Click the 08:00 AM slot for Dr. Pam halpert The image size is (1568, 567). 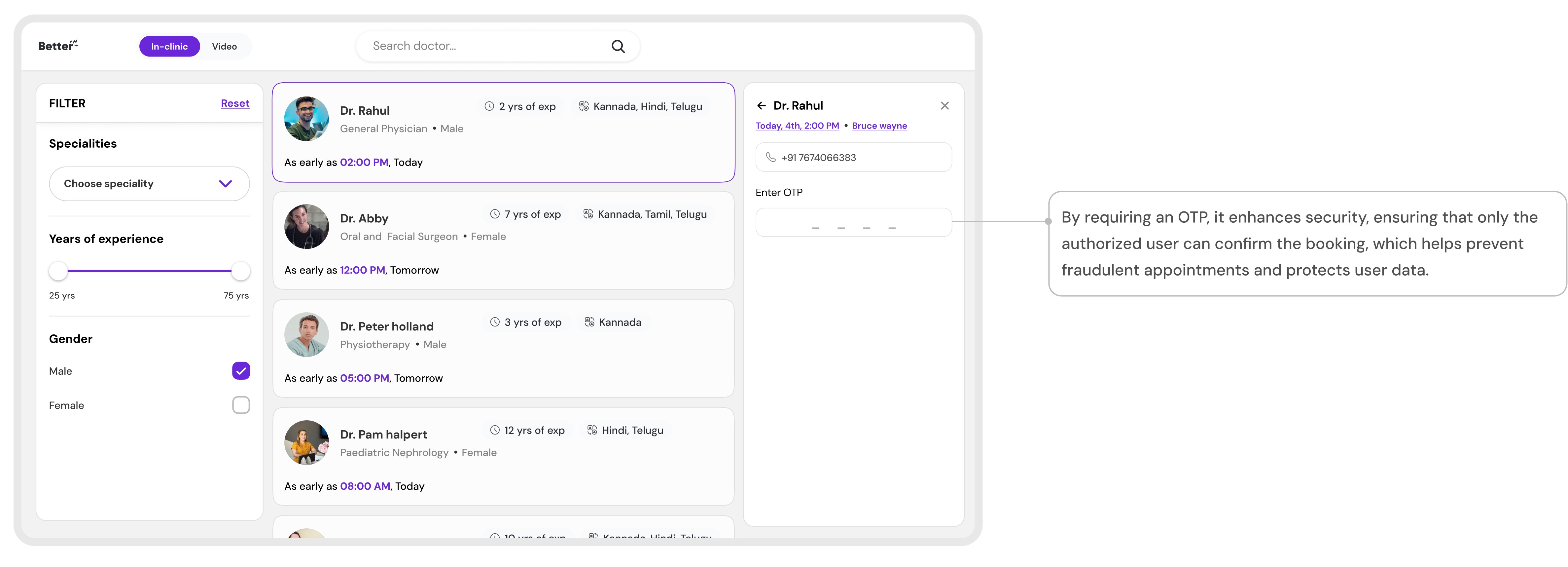point(365,486)
